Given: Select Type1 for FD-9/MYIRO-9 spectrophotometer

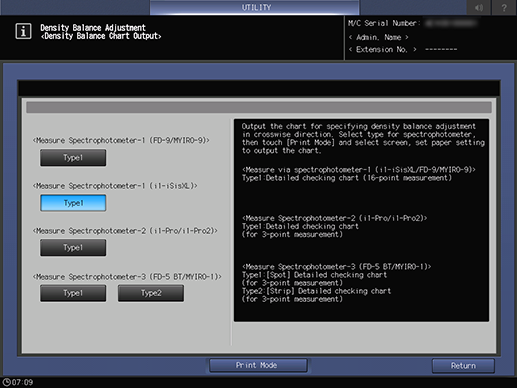Looking at the screenshot, I should pos(73,158).
